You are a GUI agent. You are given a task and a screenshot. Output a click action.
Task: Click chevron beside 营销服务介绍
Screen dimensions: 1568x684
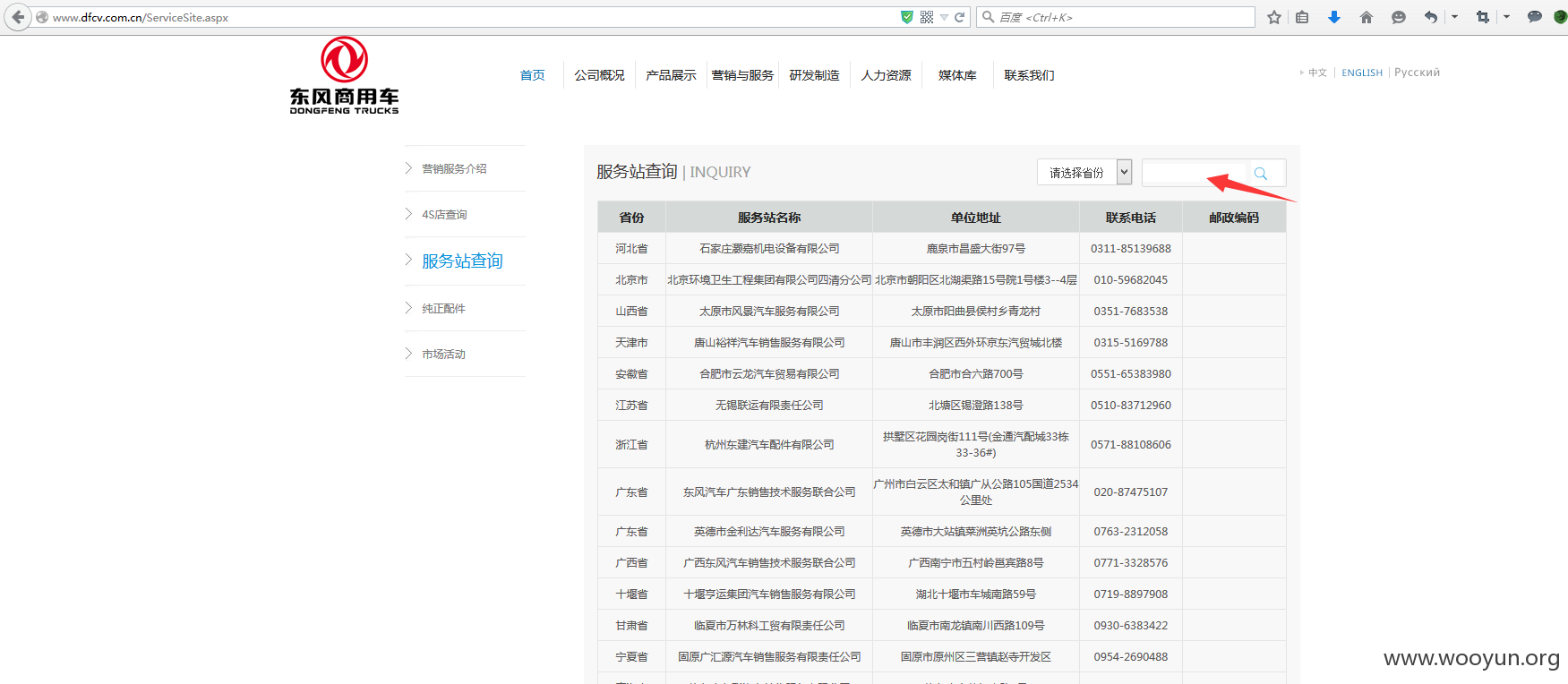tap(408, 168)
